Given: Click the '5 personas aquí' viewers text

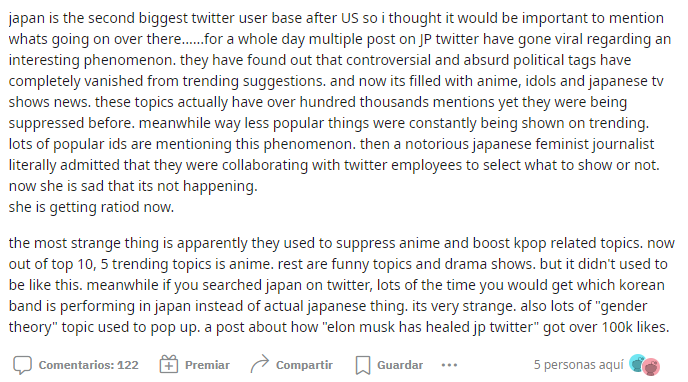Looking at the screenshot, I should (578, 365).
